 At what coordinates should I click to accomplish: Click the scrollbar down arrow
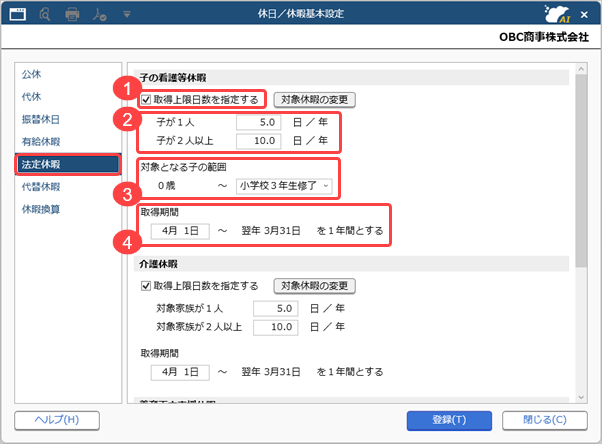click(x=581, y=398)
